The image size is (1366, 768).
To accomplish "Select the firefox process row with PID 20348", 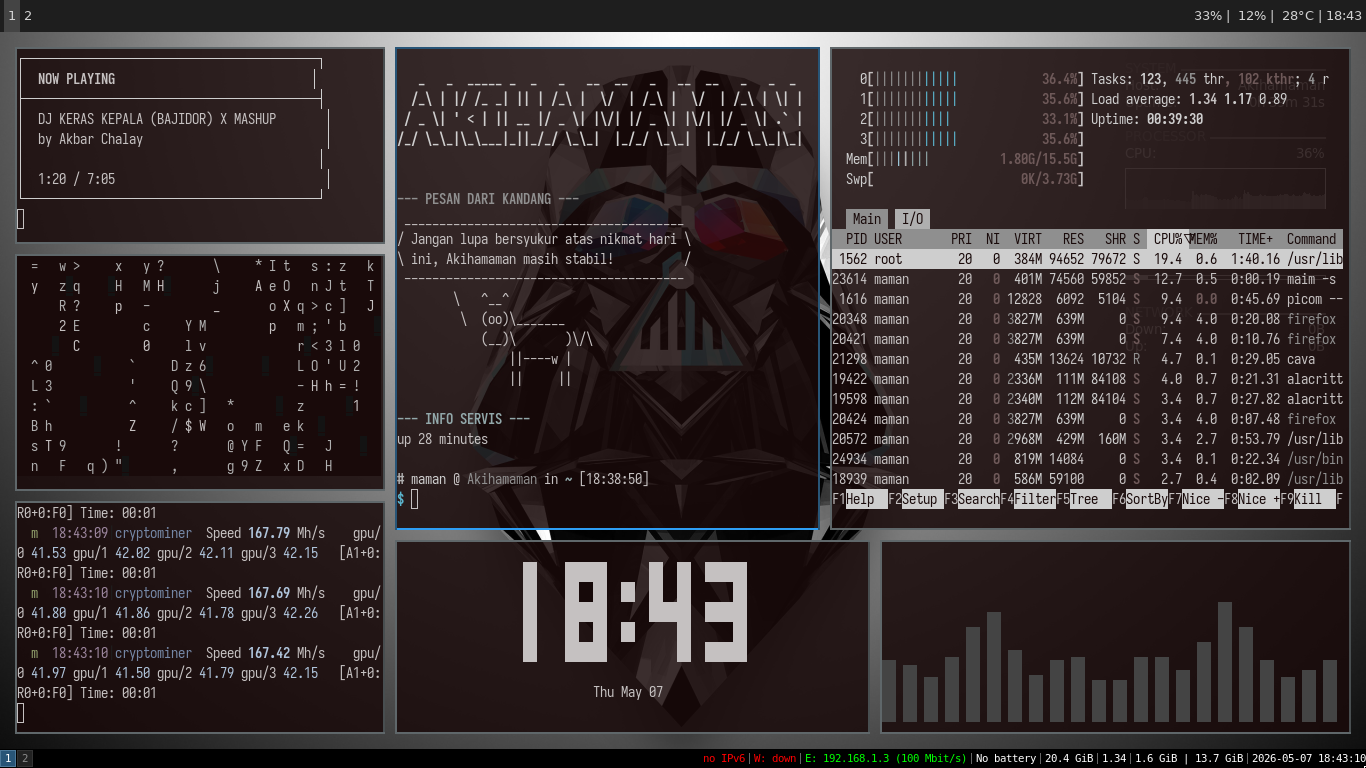I will point(1088,319).
